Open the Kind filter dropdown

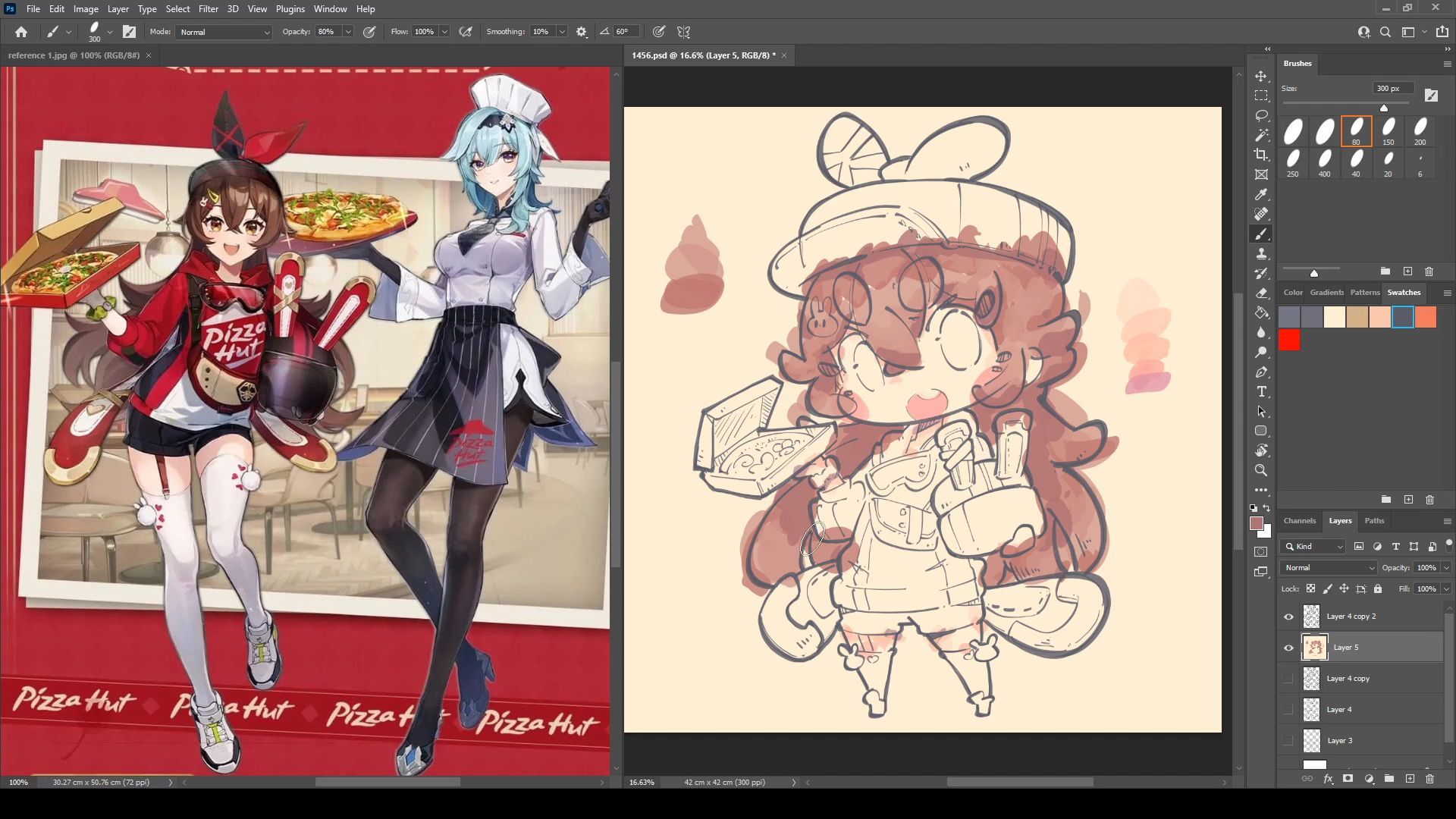tap(1313, 547)
